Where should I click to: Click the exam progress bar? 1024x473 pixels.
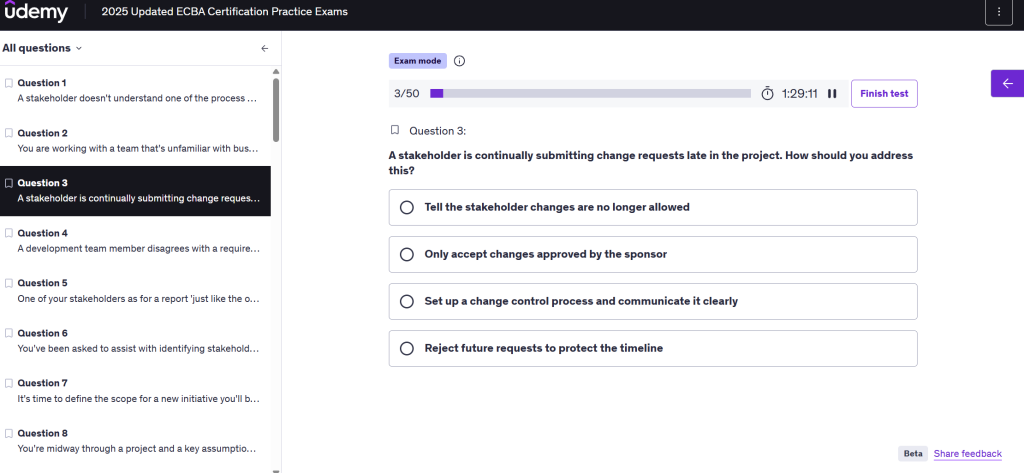tap(590, 93)
